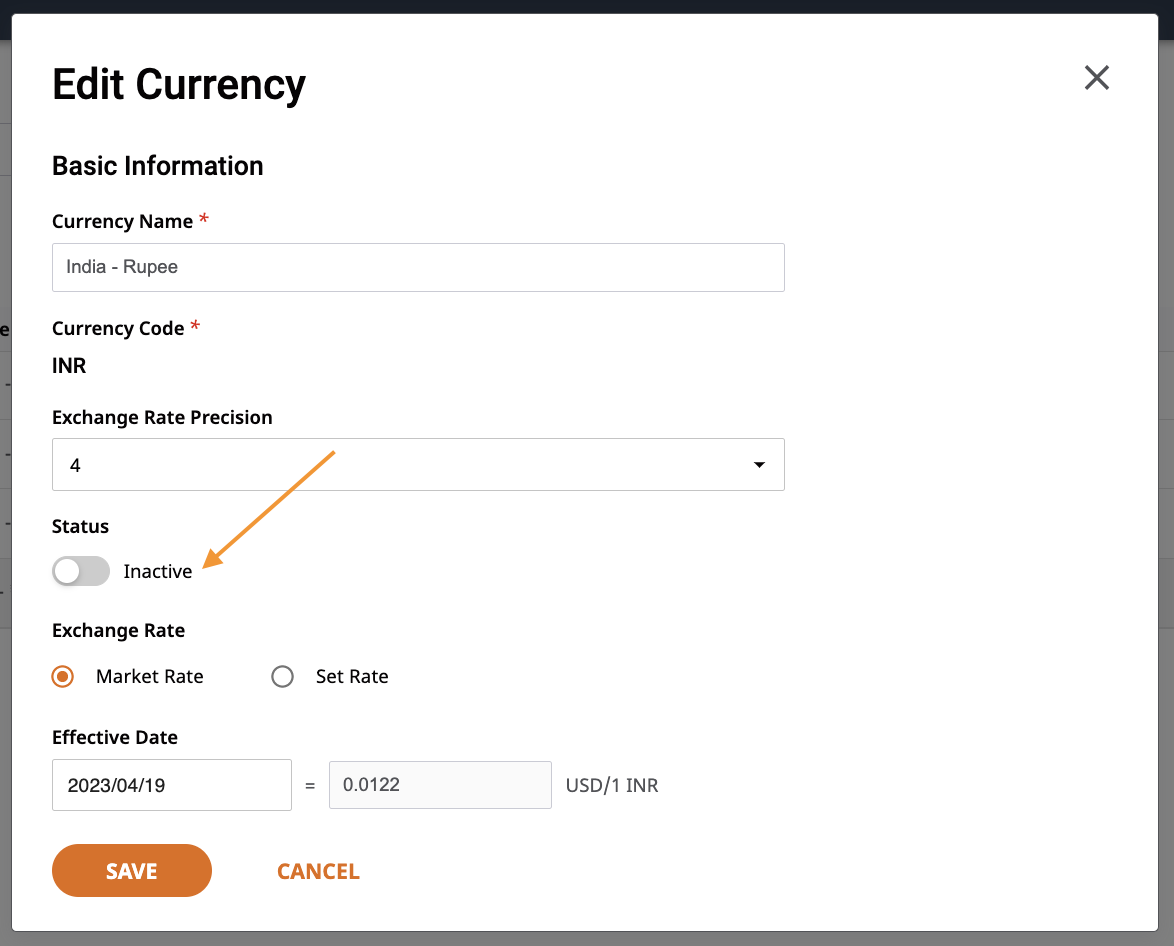Click the Basic Information heading
Image resolution: width=1174 pixels, height=946 pixels.
158,166
